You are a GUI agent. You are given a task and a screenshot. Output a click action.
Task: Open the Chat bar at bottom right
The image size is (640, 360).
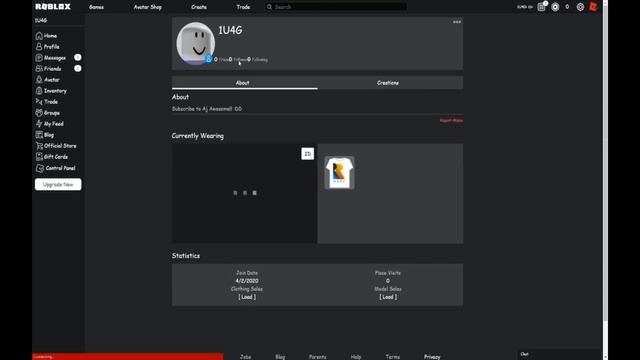[x=559, y=354]
